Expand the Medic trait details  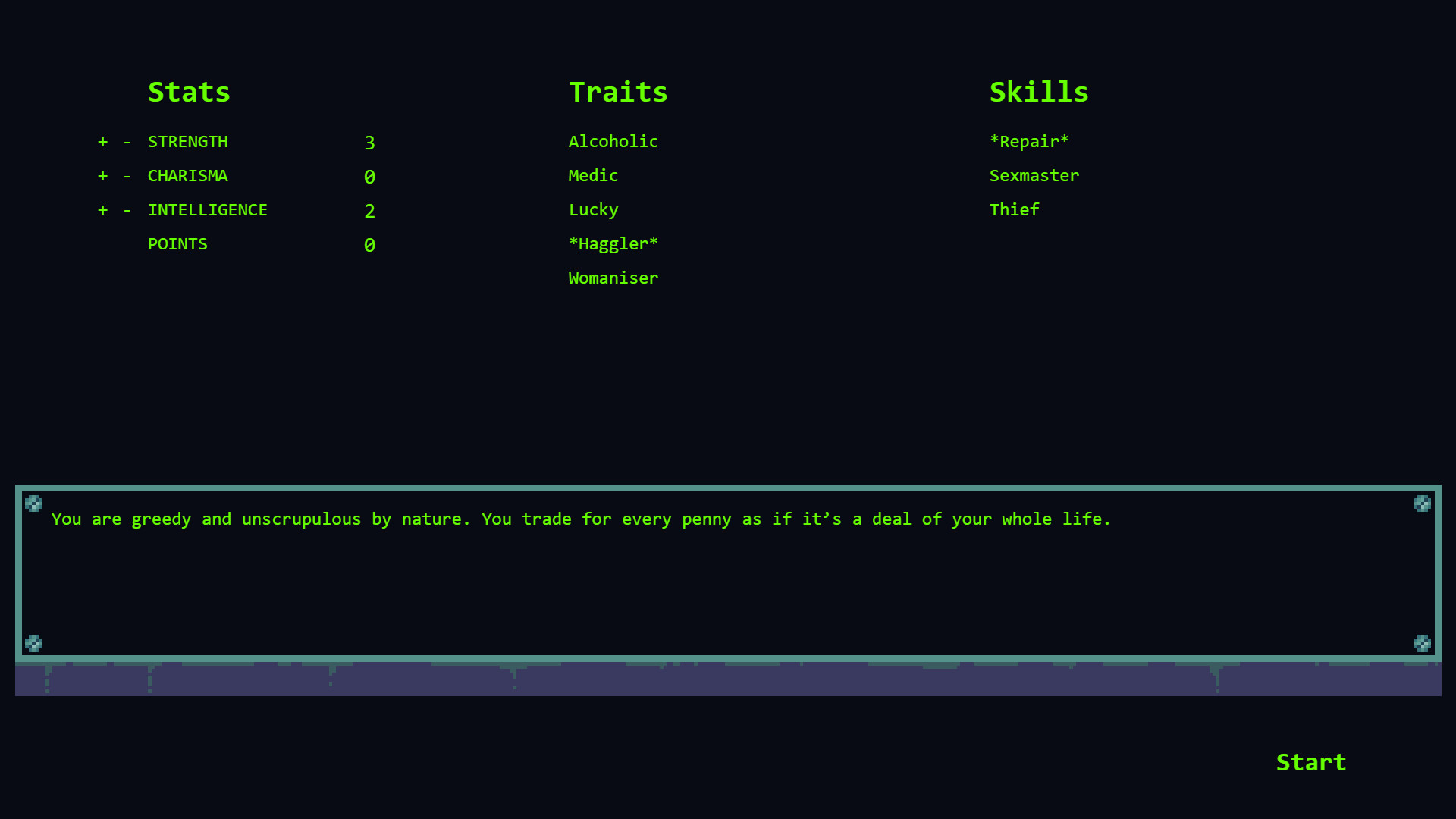593,175
